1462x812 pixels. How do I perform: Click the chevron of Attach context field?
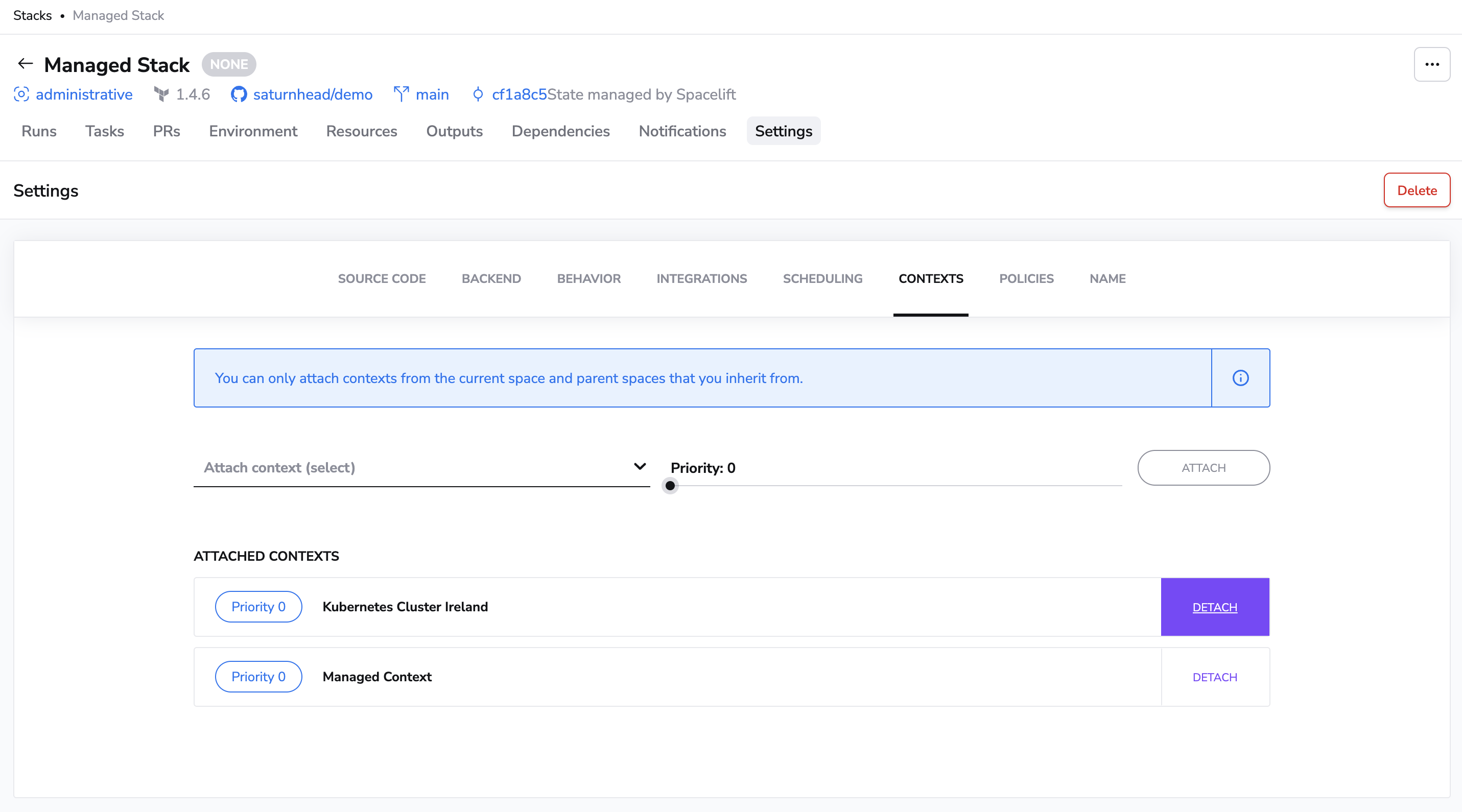coord(640,466)
